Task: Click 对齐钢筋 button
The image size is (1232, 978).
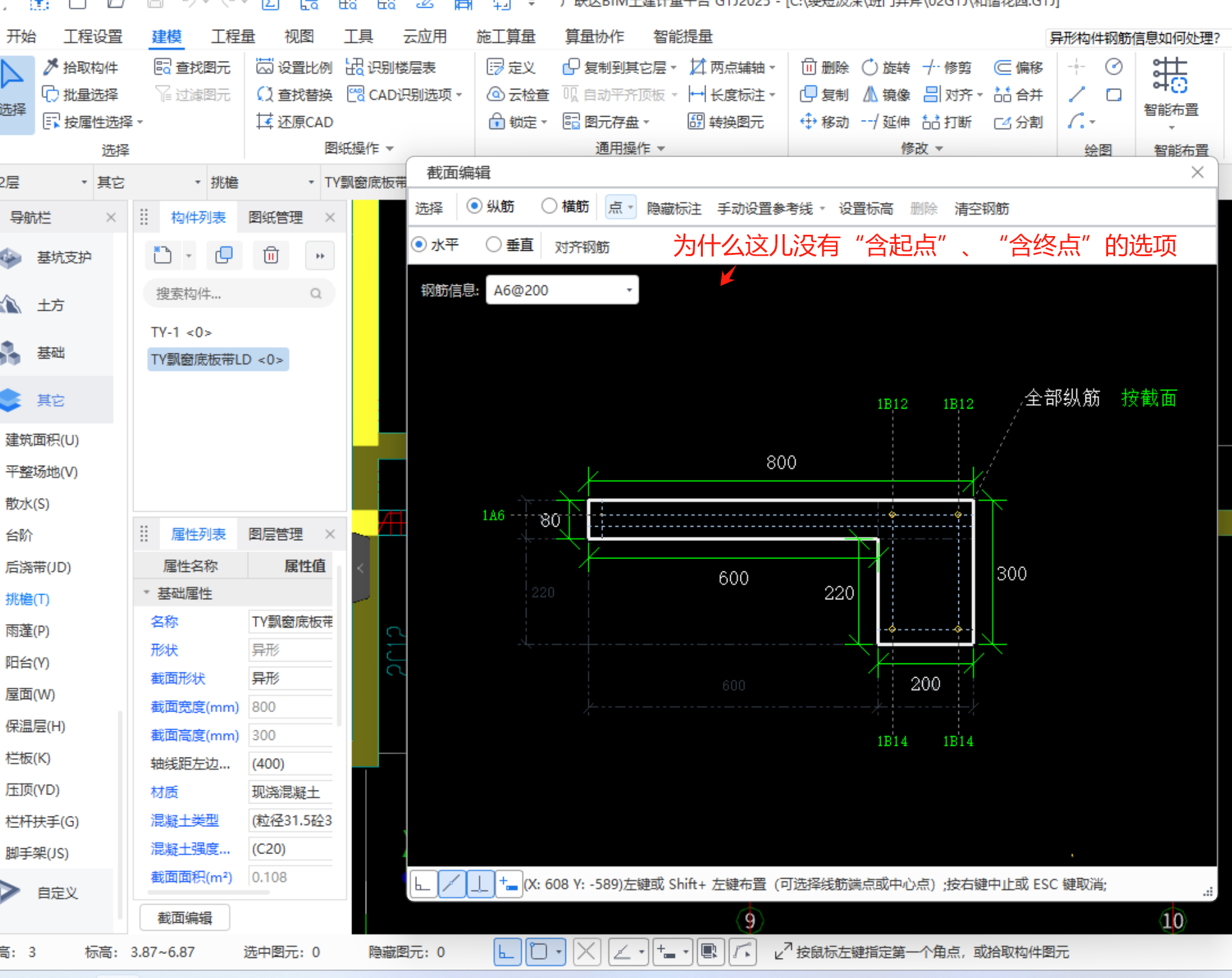Action: click(x=582, y=247)
